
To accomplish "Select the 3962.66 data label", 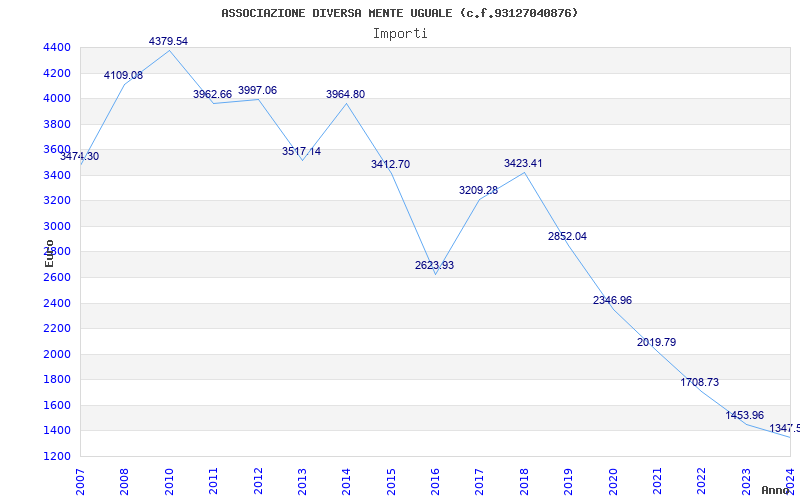I will (x=212, y=94).
